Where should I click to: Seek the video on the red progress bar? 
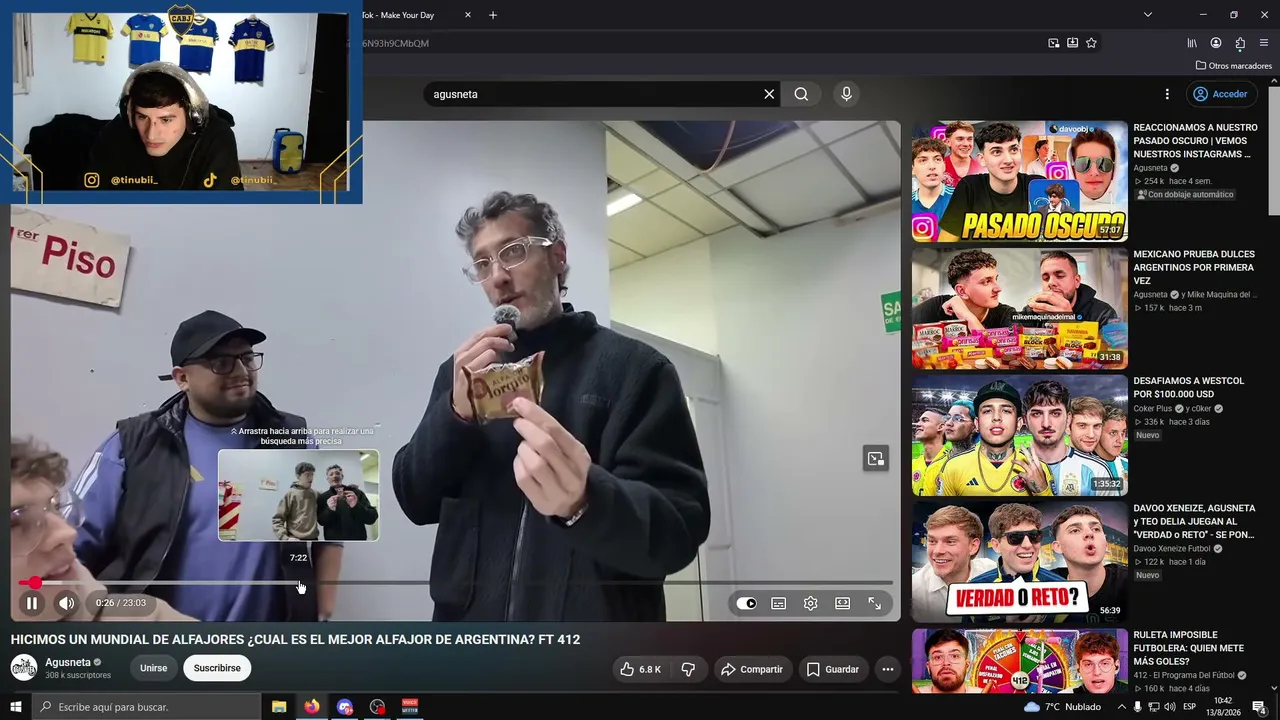[x=455, y=582]
